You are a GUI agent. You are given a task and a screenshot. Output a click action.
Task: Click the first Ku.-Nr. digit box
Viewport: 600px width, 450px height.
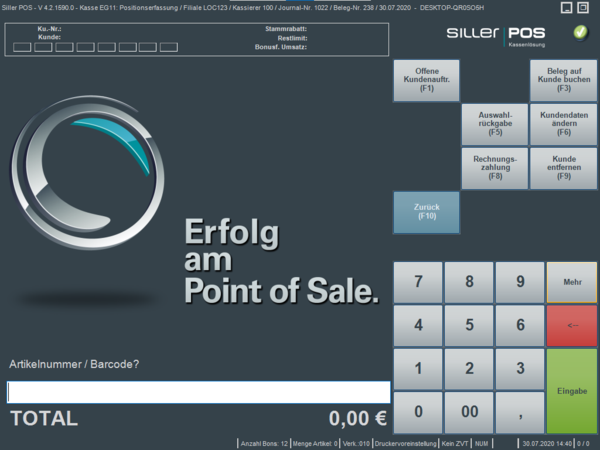pos(21,47)
